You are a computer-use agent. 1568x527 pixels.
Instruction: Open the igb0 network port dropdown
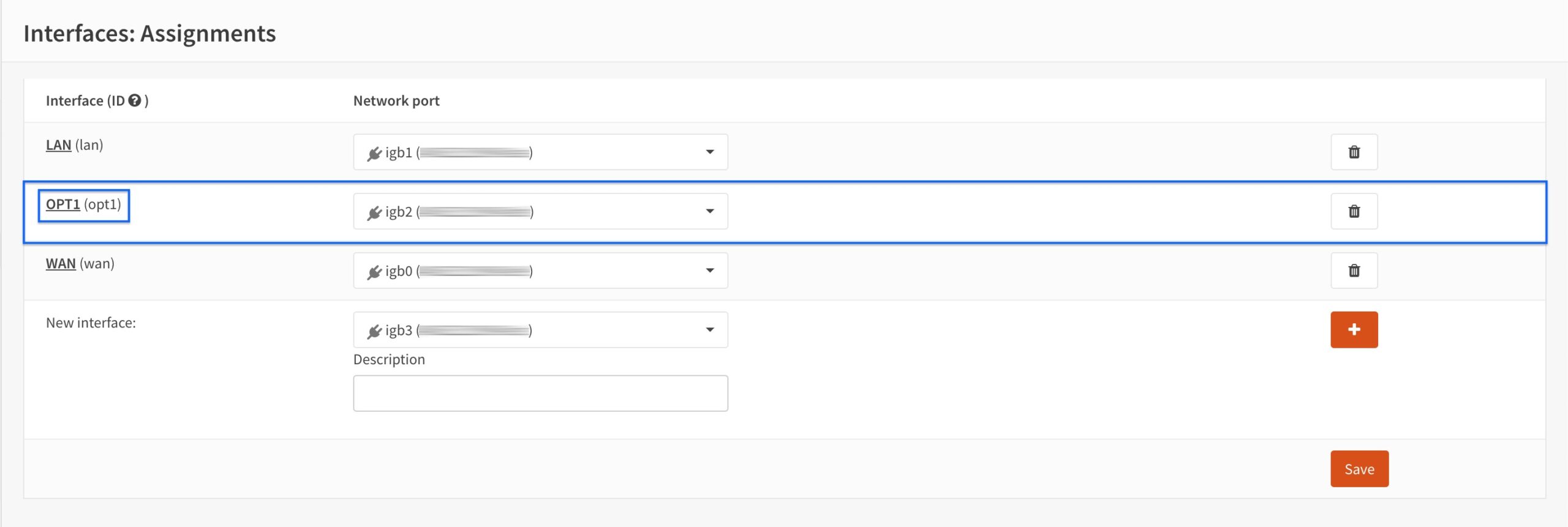[x=540, y=271]
